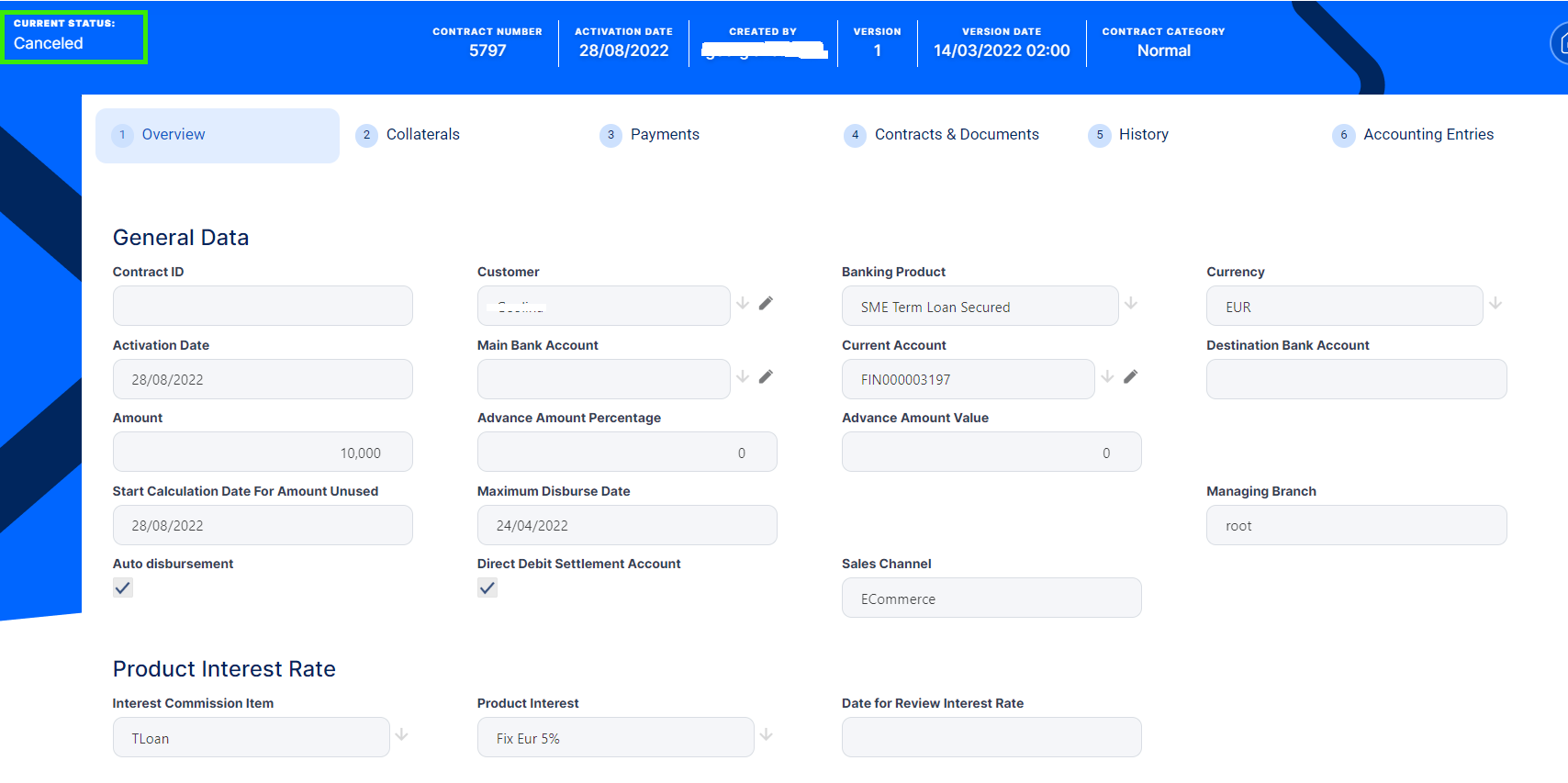
Task: Click the arrow icon next to Current Account
Action: coord(1107,376)
